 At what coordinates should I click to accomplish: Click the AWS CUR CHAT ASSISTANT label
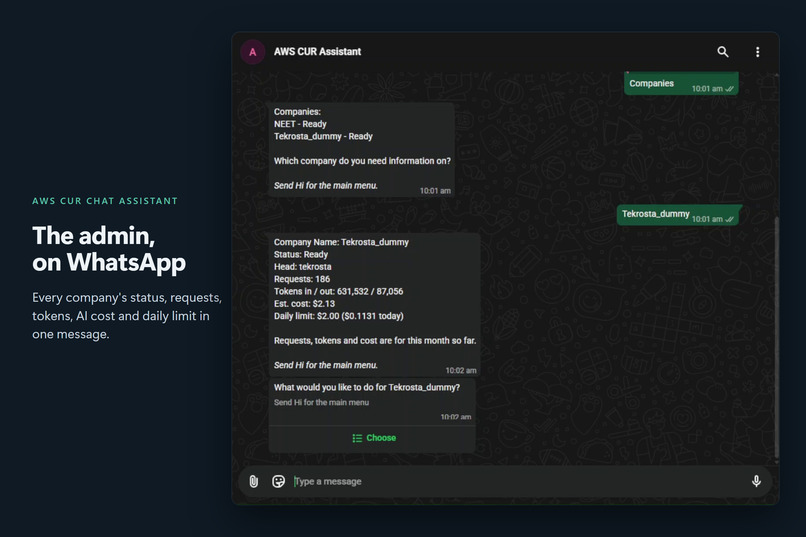[105, 201]
